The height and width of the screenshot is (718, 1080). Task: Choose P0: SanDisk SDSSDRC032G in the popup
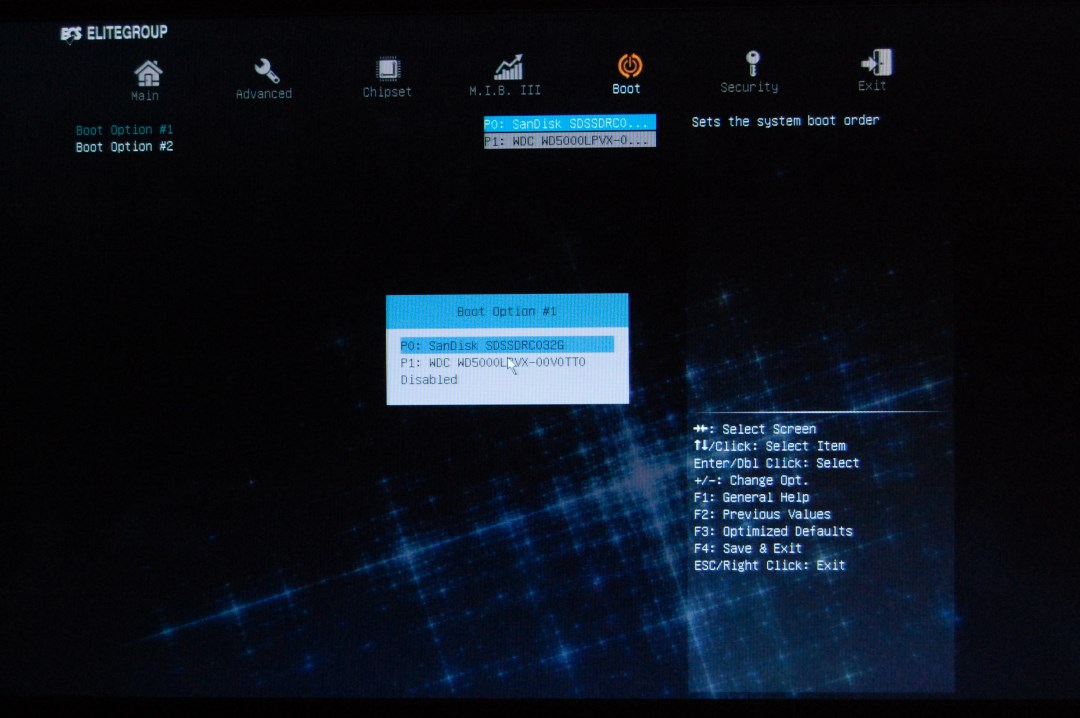[507, 345]
